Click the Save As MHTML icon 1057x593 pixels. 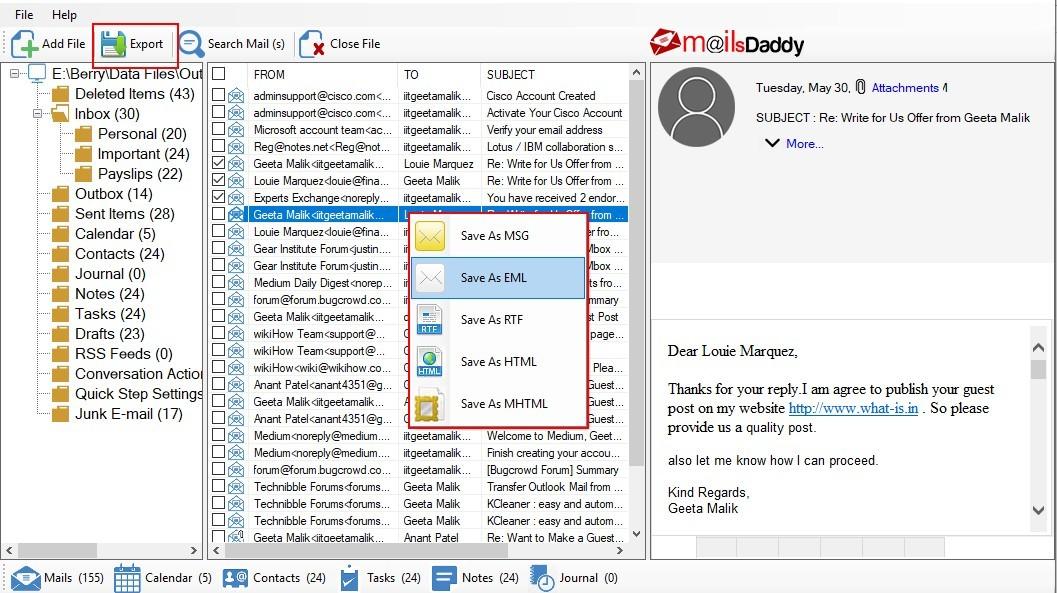(429, 404)
